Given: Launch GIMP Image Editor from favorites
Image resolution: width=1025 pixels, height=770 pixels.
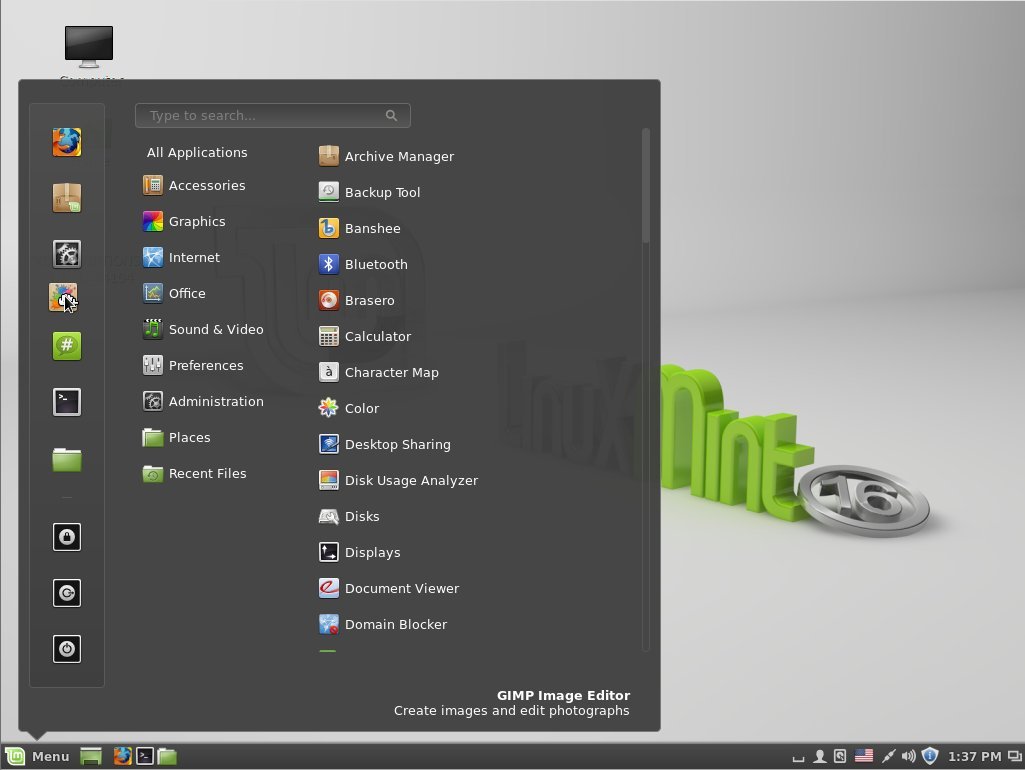Looking at the screenshot, I should [x=64, y=297].
